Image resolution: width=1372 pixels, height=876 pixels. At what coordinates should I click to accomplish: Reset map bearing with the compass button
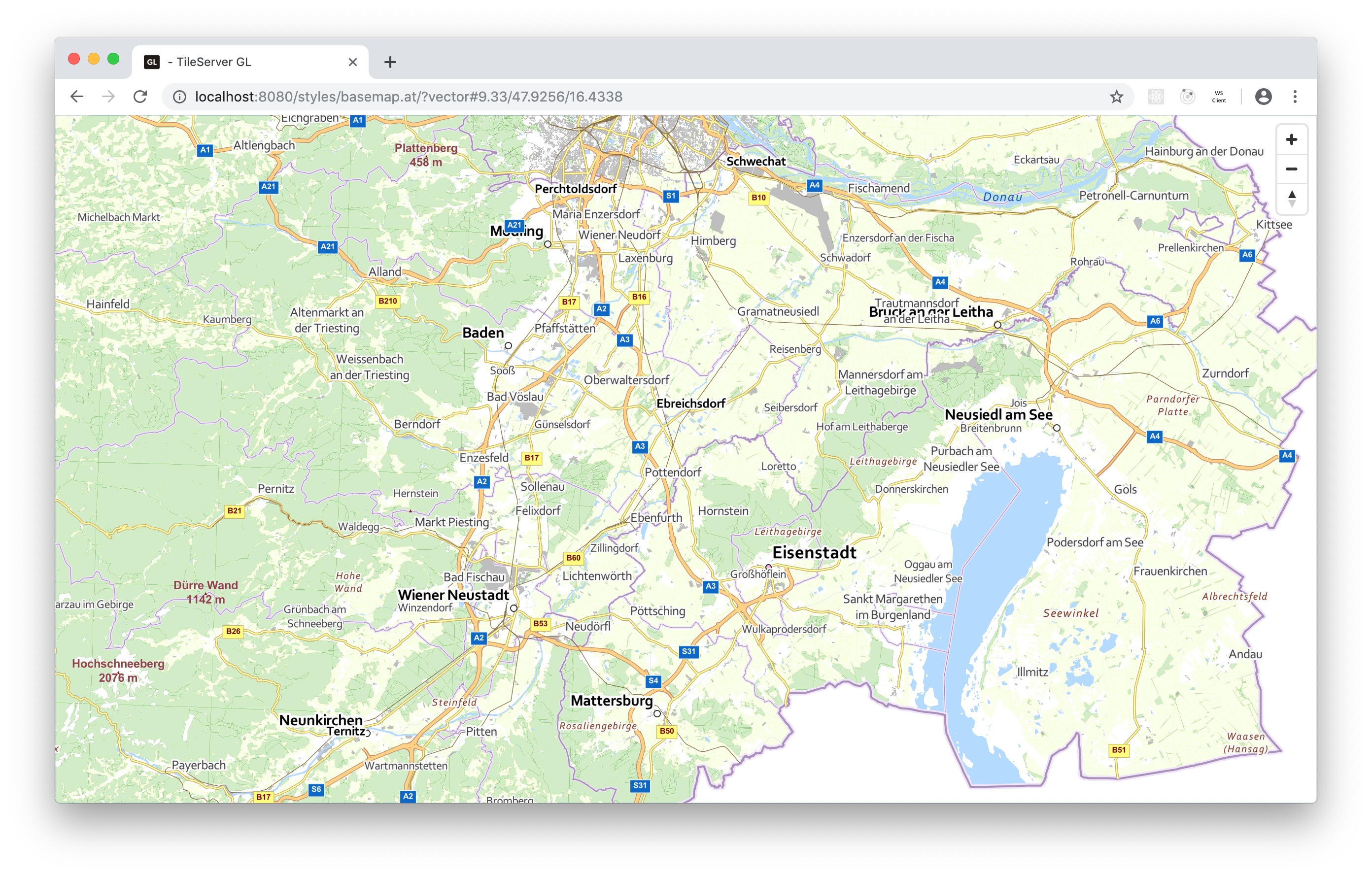pos(1291,198)
